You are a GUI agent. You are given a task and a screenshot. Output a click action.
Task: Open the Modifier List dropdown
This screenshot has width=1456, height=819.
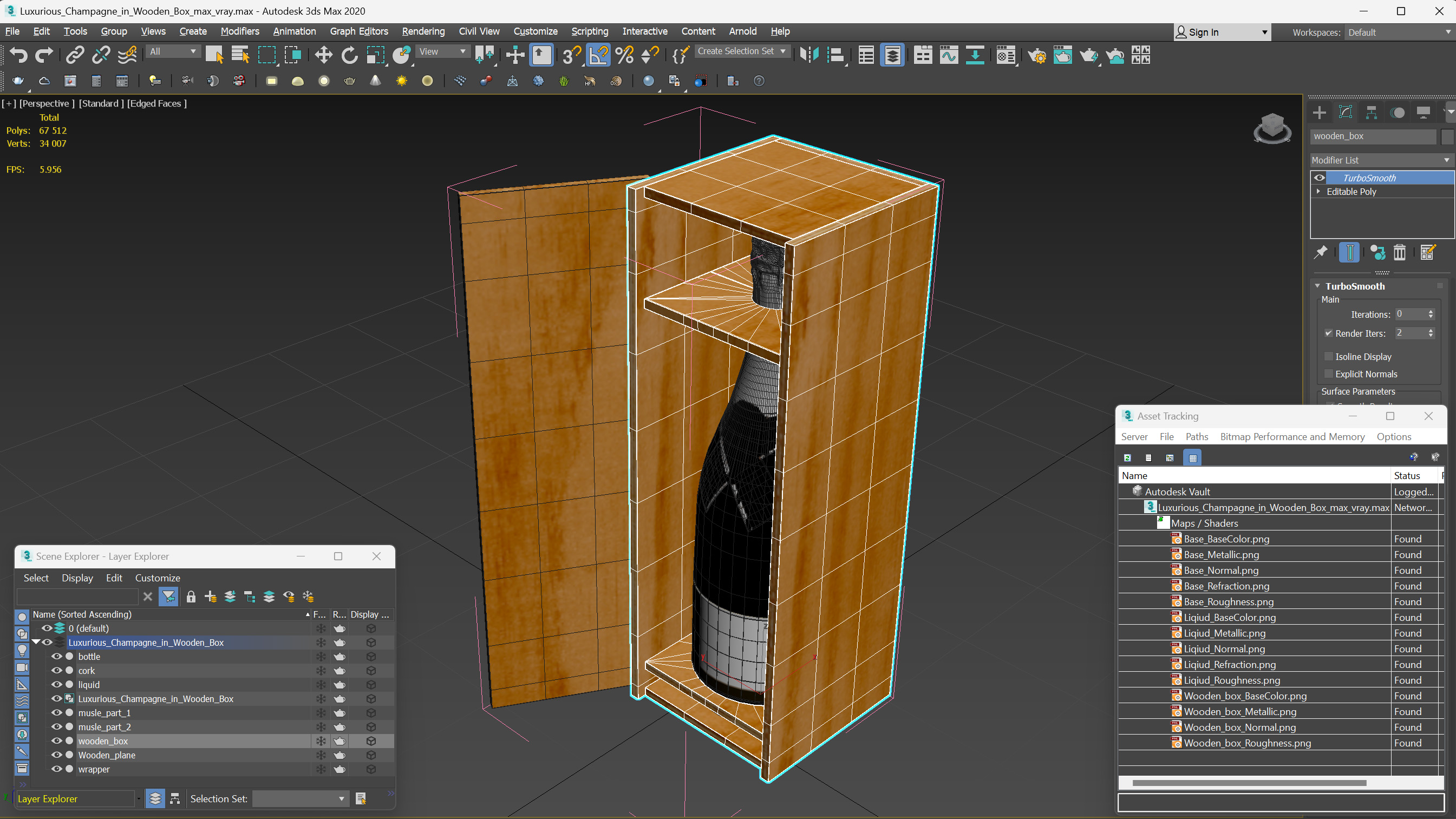point(1381,160)
